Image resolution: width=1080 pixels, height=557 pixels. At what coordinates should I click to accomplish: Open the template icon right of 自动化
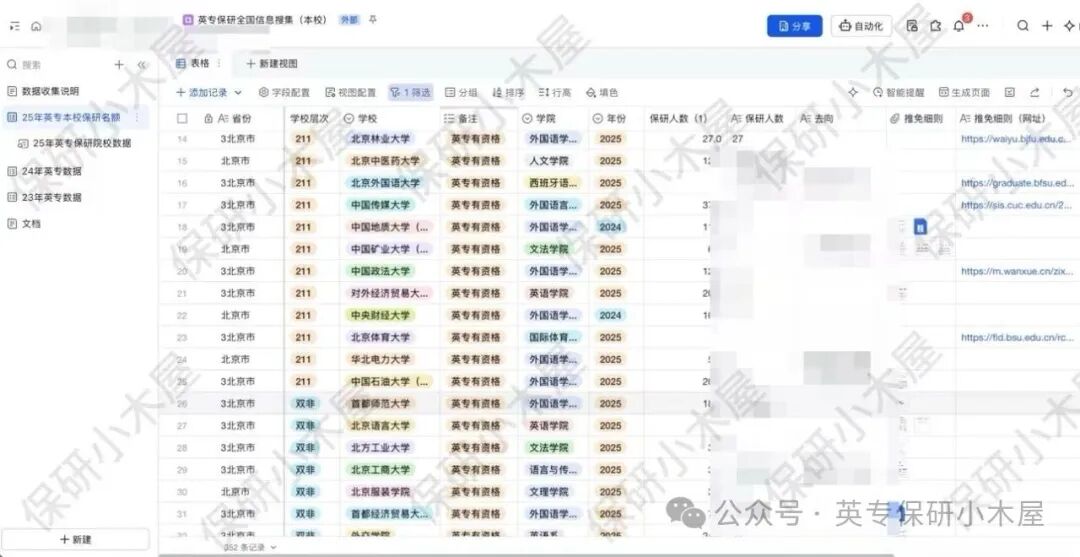tap(912, 26)
